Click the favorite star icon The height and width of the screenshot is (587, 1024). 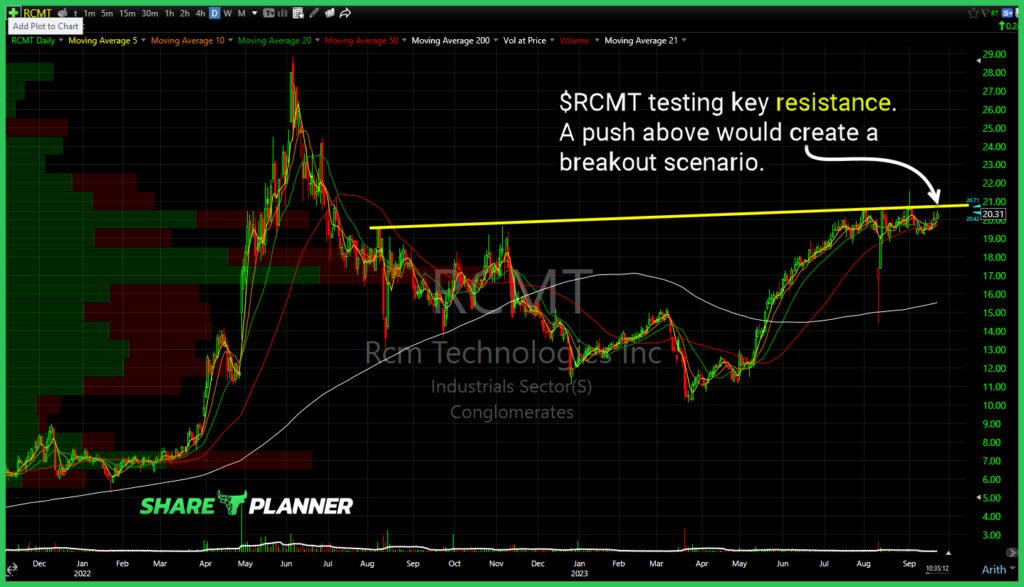click(973, 13)
